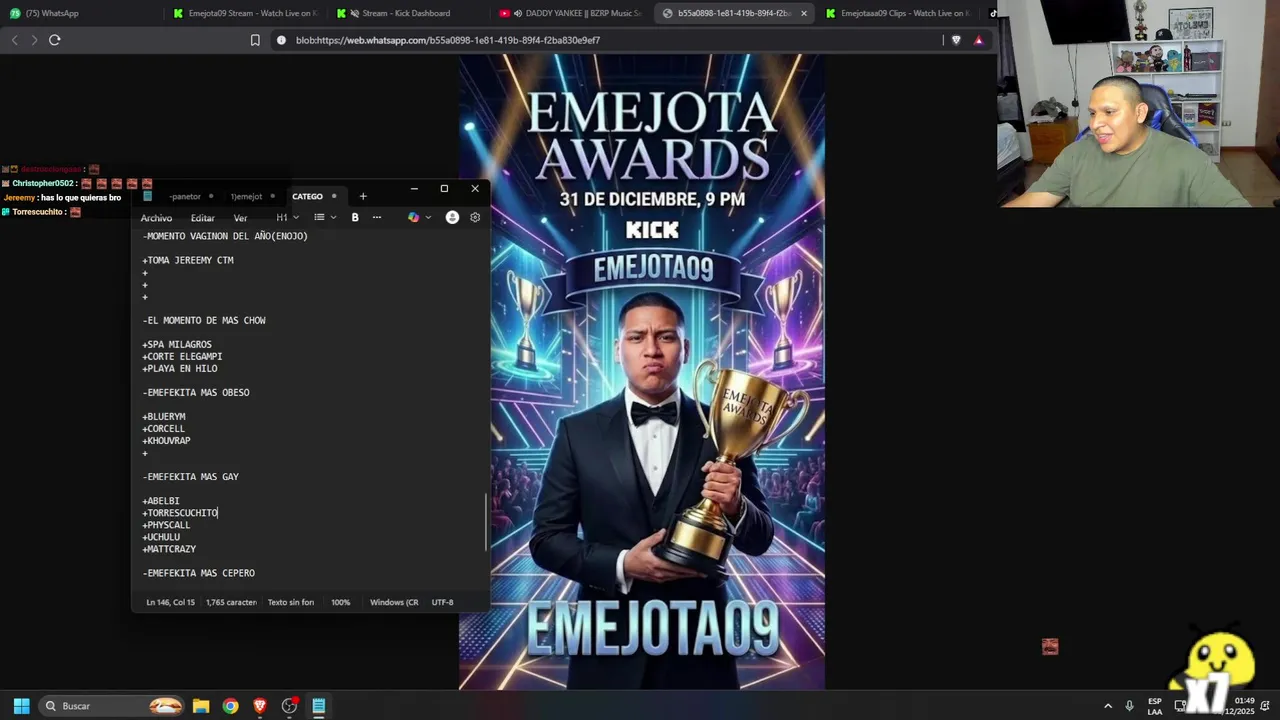1280x720 pixels.
Task: Click the 1,765 characters status entry
Action: pos(231,602)
